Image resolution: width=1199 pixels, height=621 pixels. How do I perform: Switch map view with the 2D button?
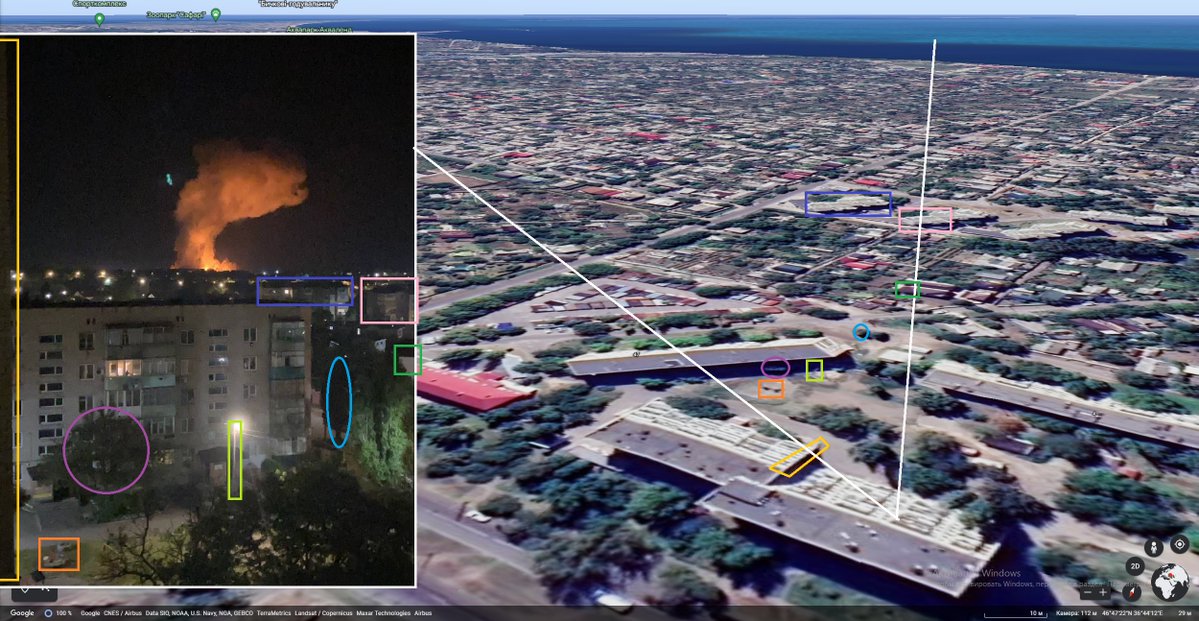(1136, 566)
